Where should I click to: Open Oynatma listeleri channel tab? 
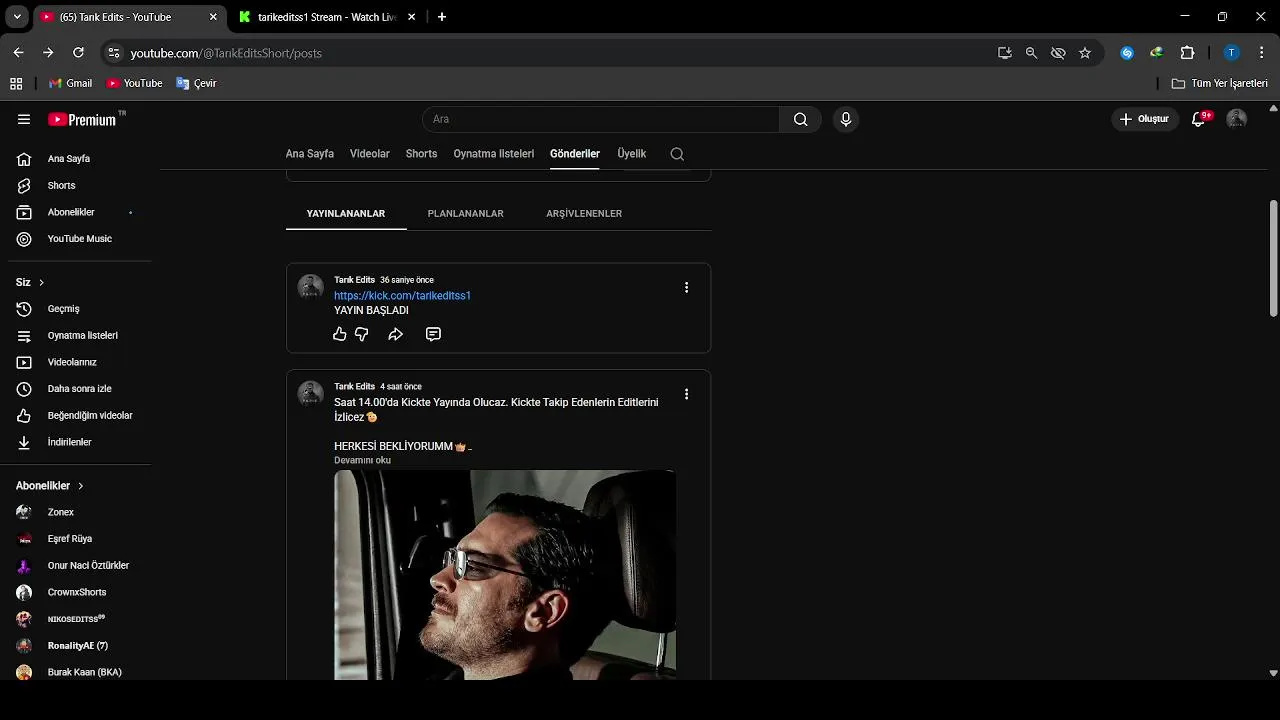pyautogui.click(x=494, y=154)
